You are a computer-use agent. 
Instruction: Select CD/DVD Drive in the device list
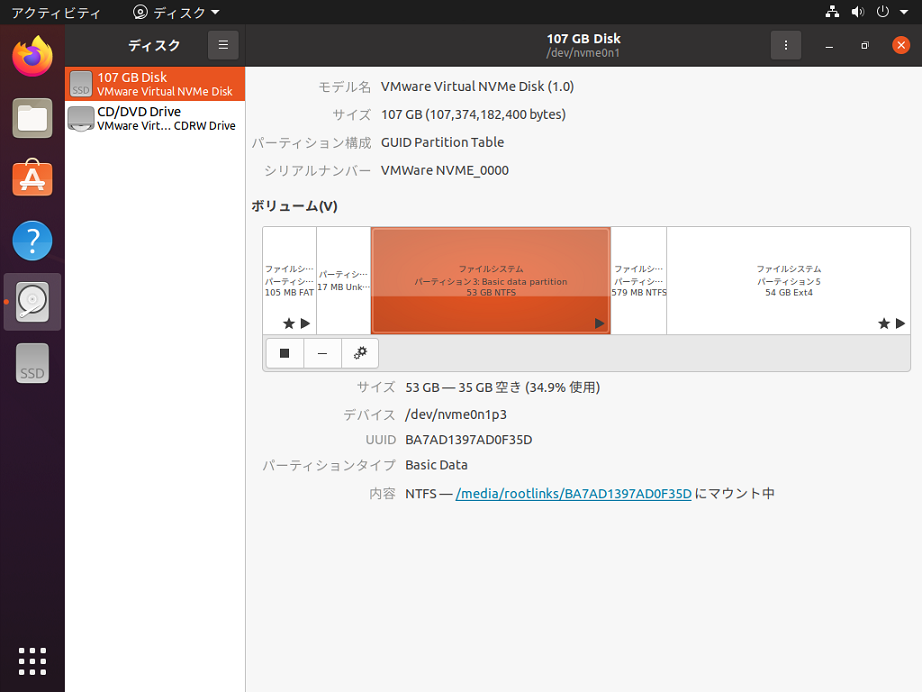155,118
